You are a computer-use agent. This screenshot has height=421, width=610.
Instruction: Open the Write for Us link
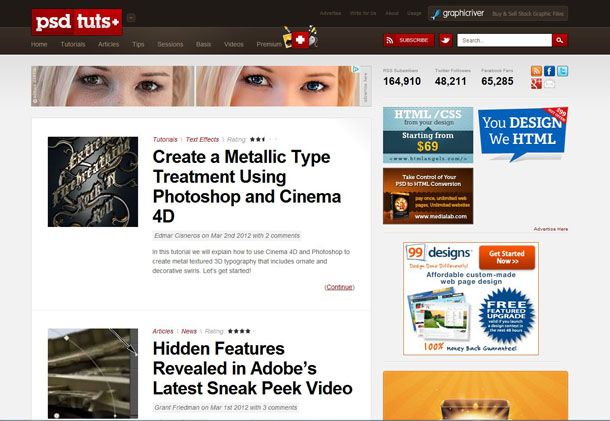click(x=363, y=13)
